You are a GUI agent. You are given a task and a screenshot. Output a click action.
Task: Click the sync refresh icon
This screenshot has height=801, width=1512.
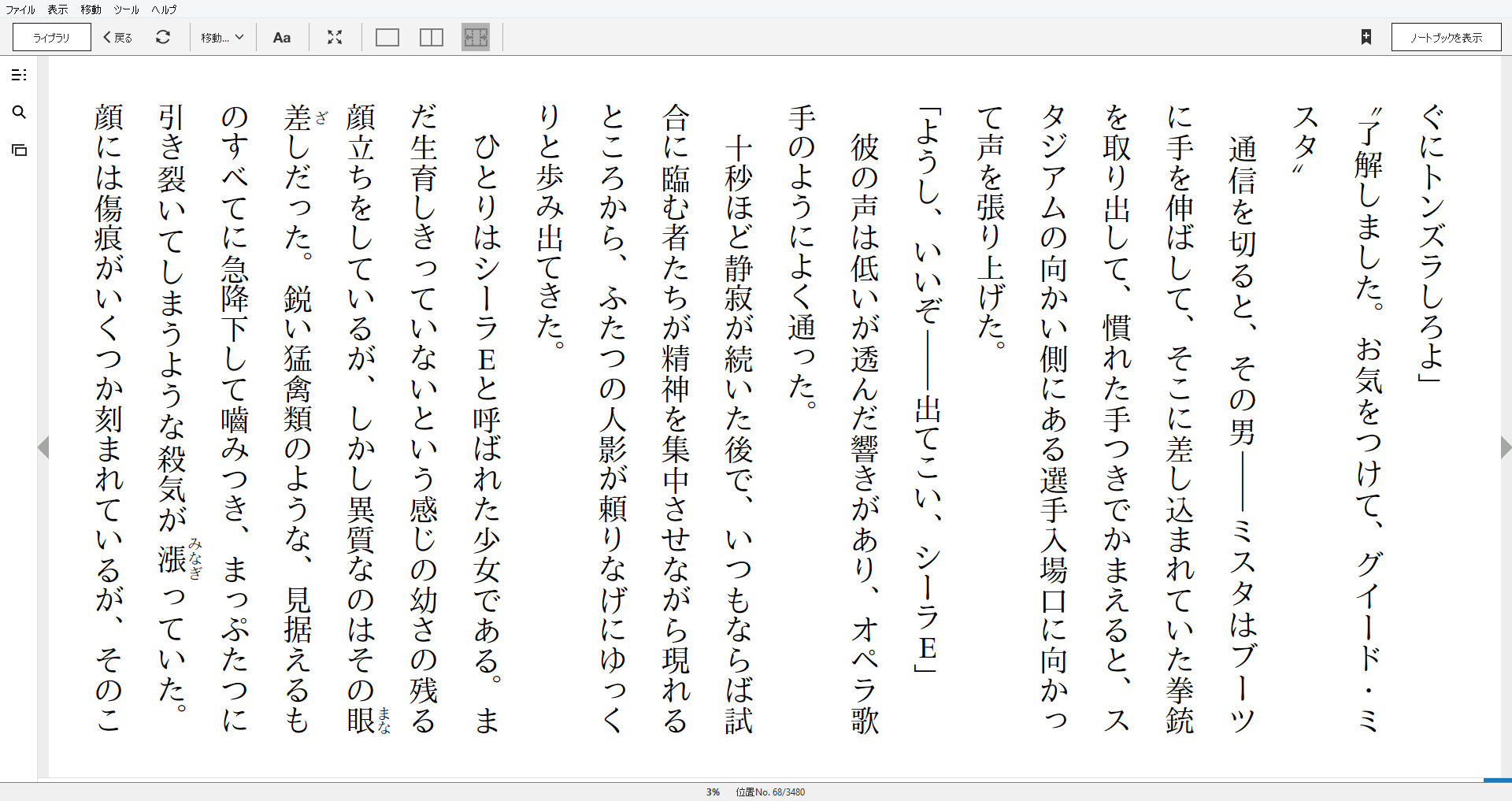tap(163, 37)
